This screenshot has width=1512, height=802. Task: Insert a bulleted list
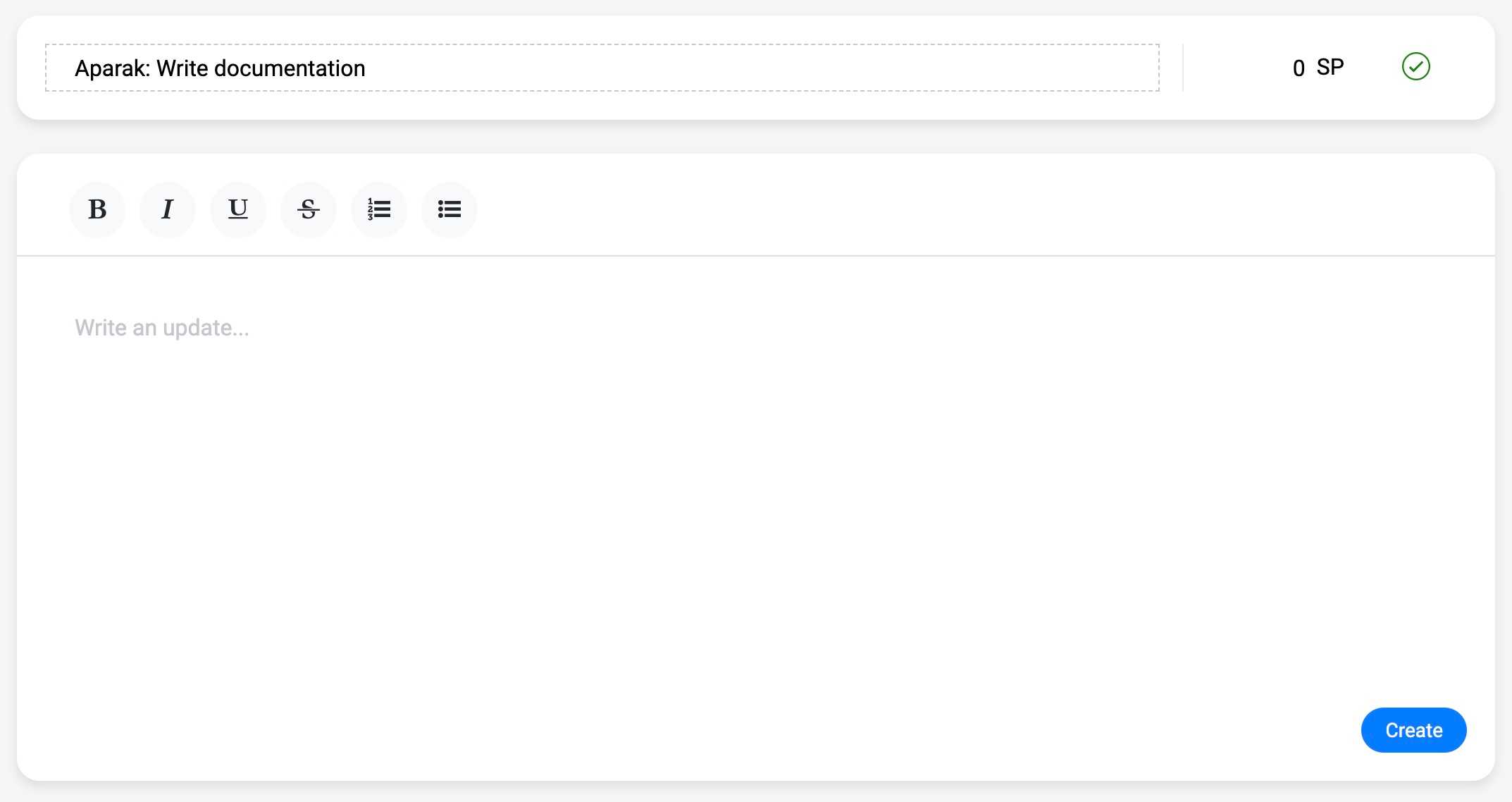tap(450, 209)
